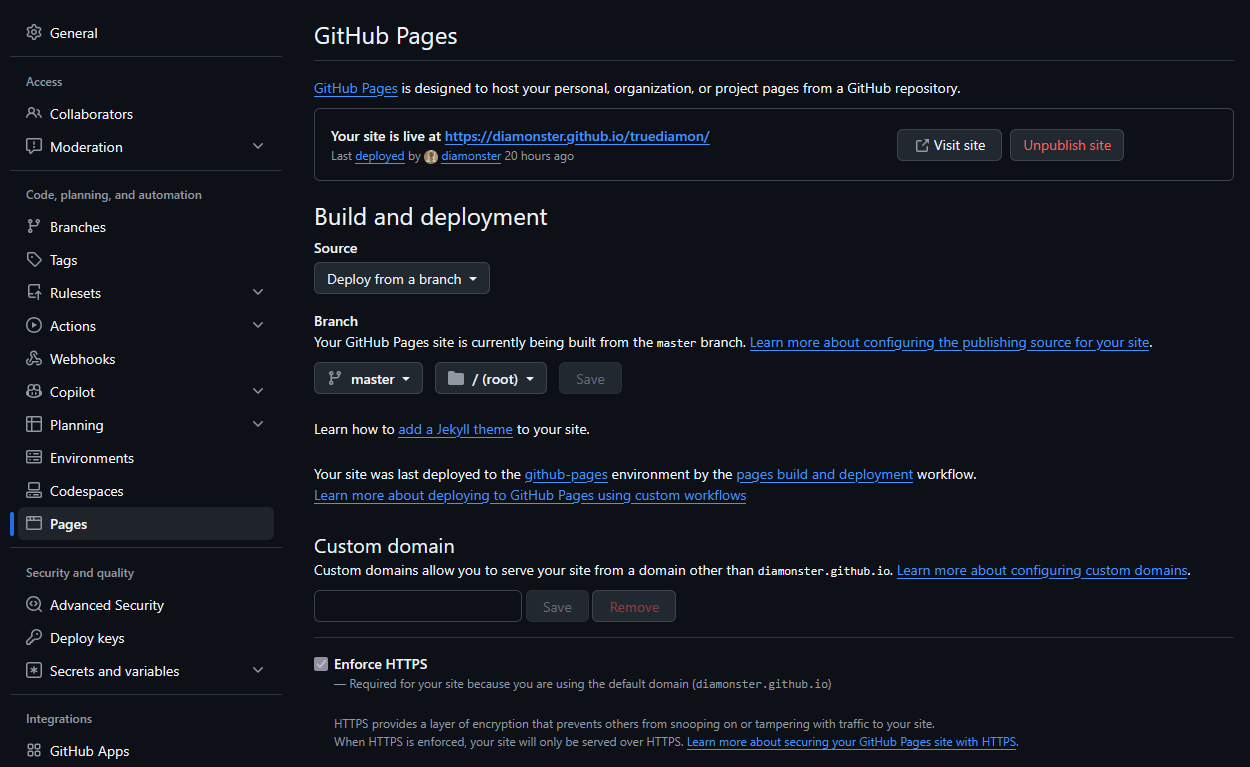Click the Planning table icon

(34, 425)
